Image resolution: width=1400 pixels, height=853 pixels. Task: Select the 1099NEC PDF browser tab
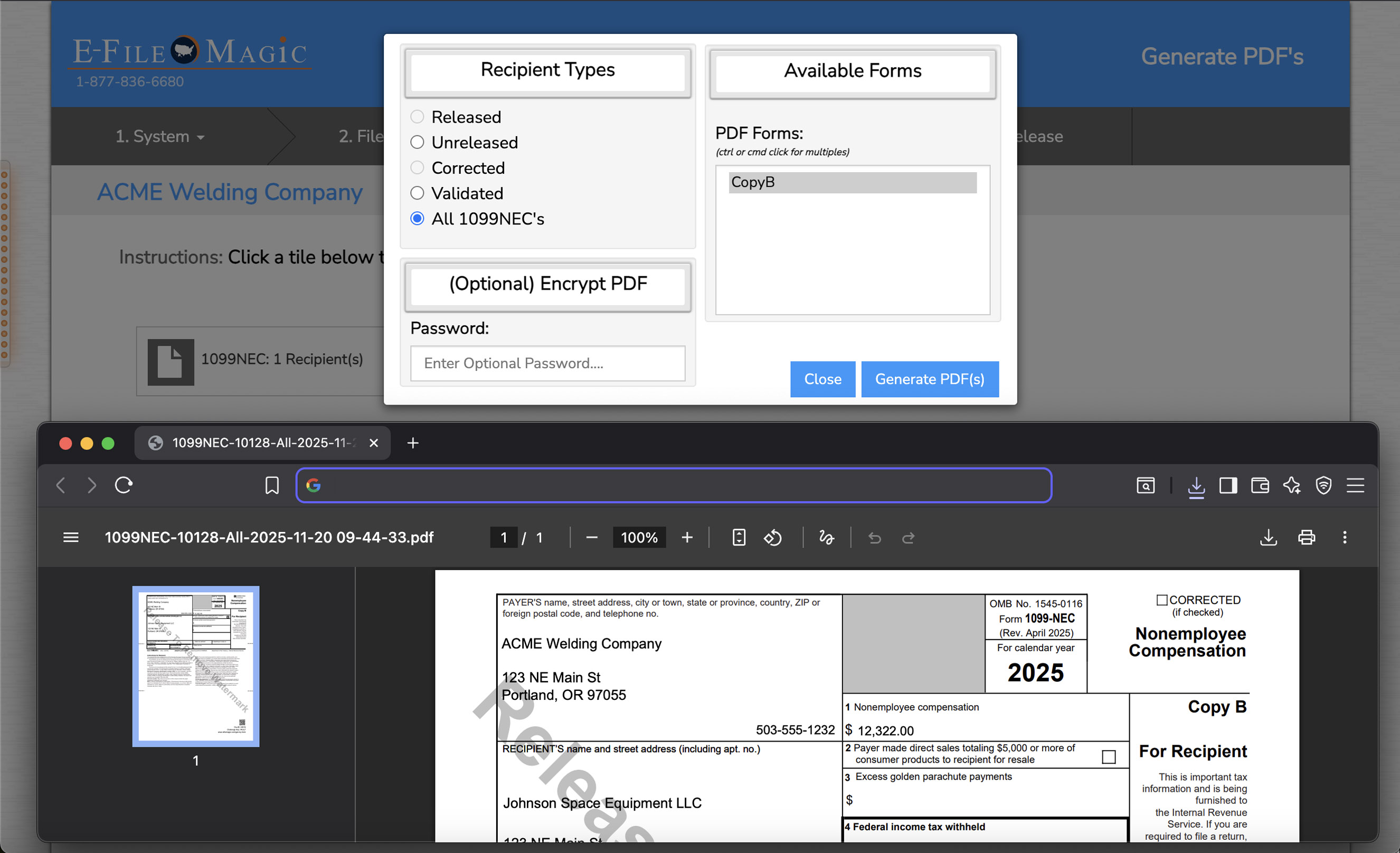coord(262,443)
